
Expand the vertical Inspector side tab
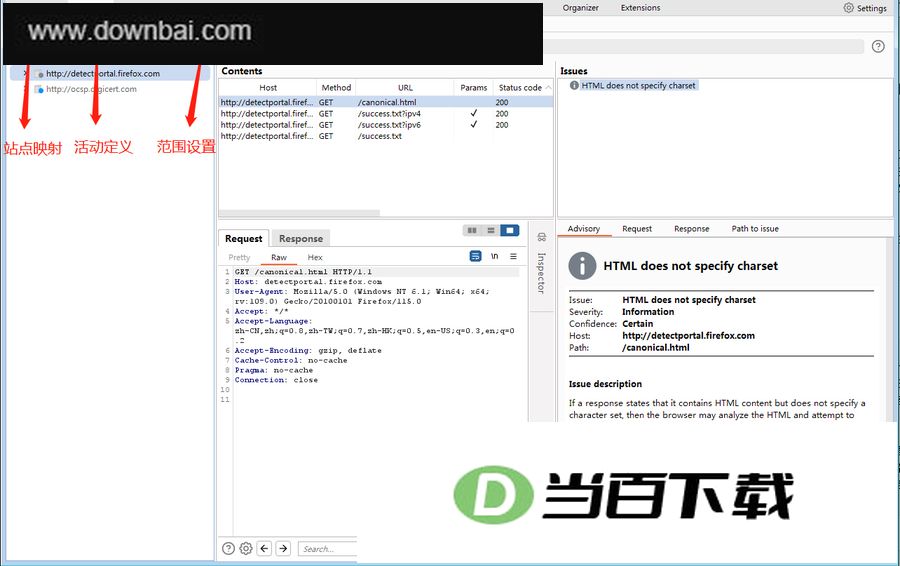pos(541,273)
